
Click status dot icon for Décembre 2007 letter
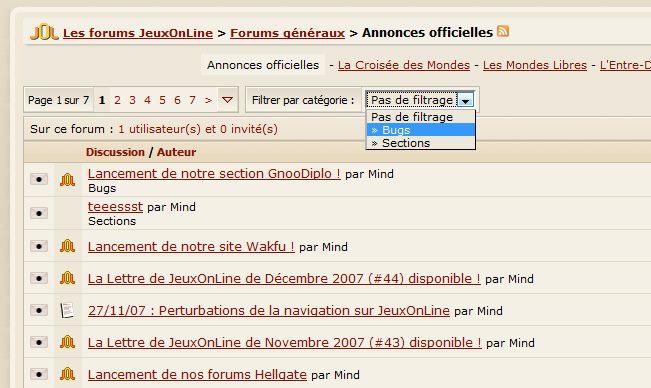point(39,278)
